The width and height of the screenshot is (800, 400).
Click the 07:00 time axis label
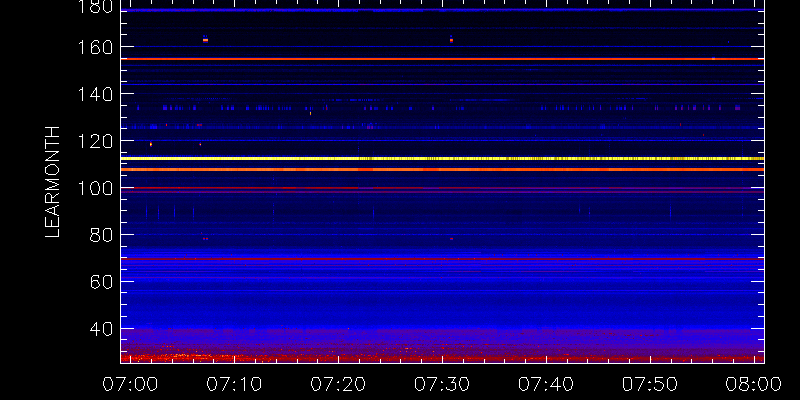tap(131, 384)
